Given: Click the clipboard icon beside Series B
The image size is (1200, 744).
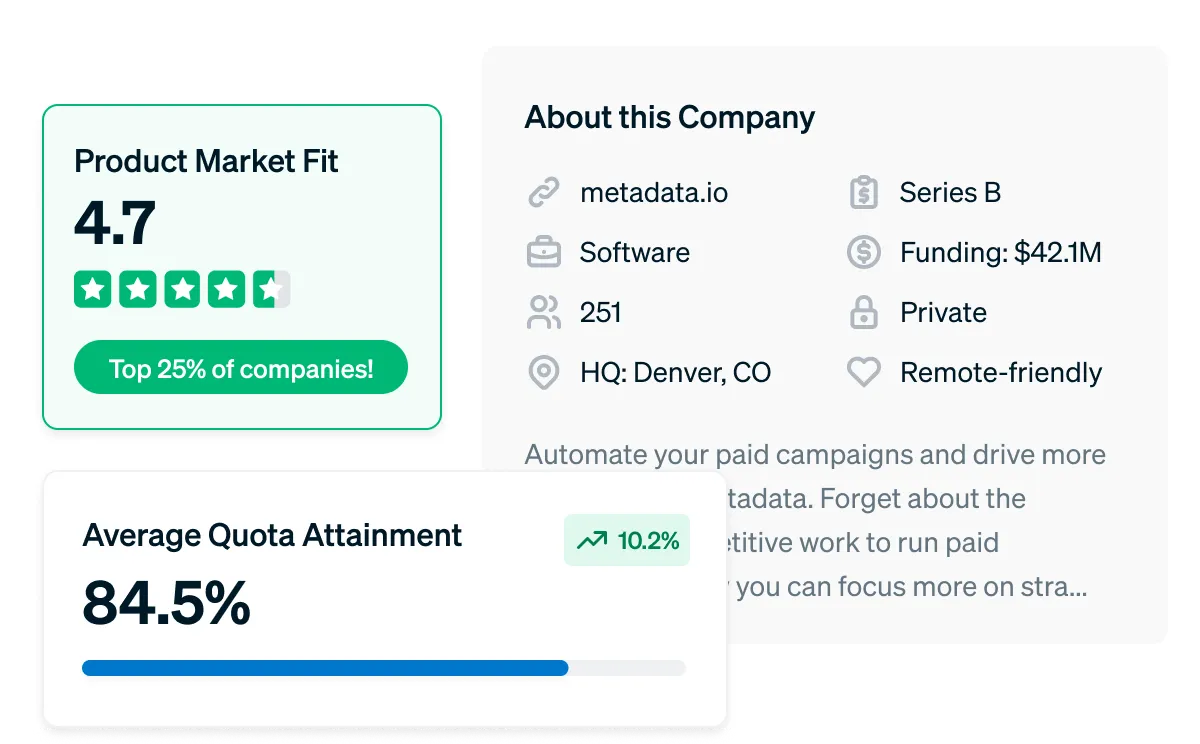Looking at the screenshot, I should click(x=863, y=192).
